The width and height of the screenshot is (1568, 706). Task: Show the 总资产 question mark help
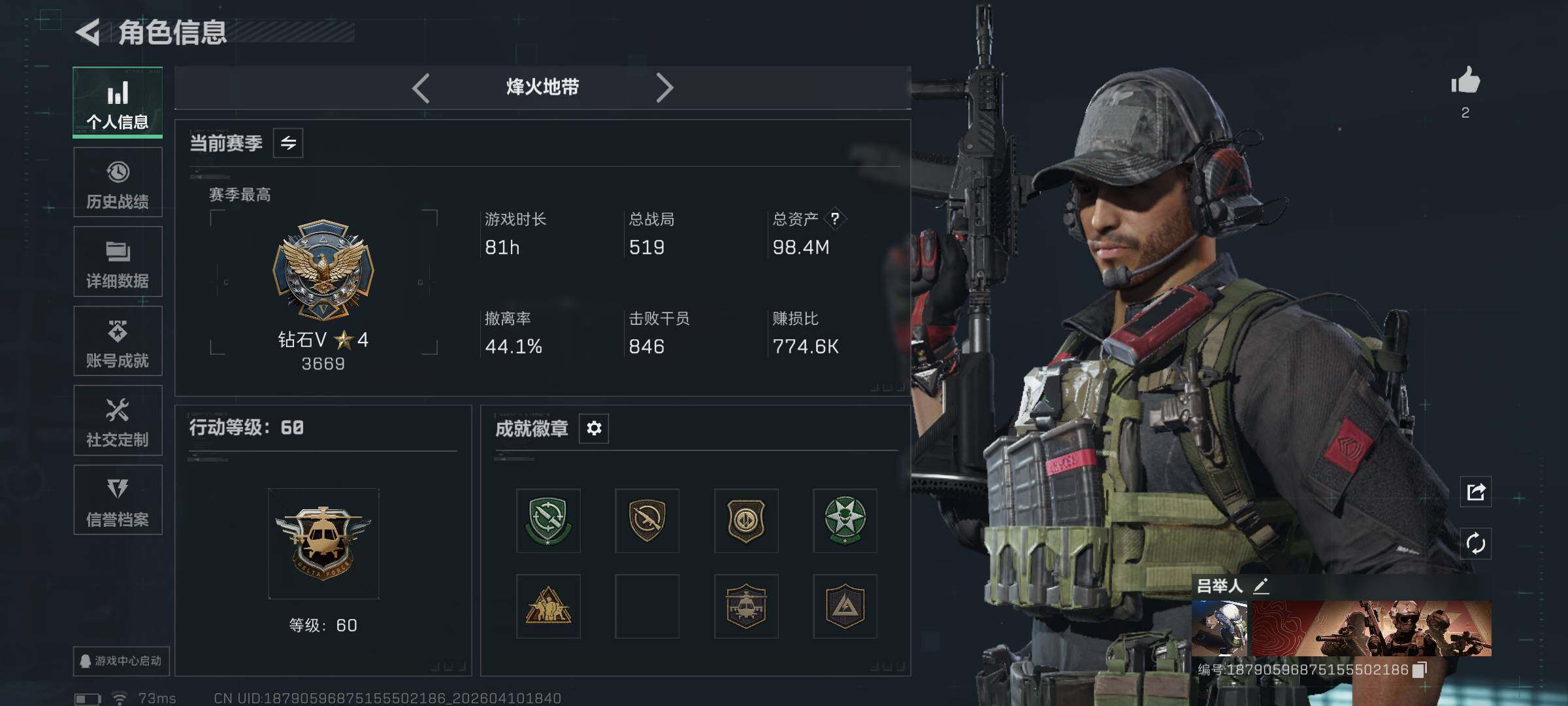pyautogui.click(x=834, y=219)
